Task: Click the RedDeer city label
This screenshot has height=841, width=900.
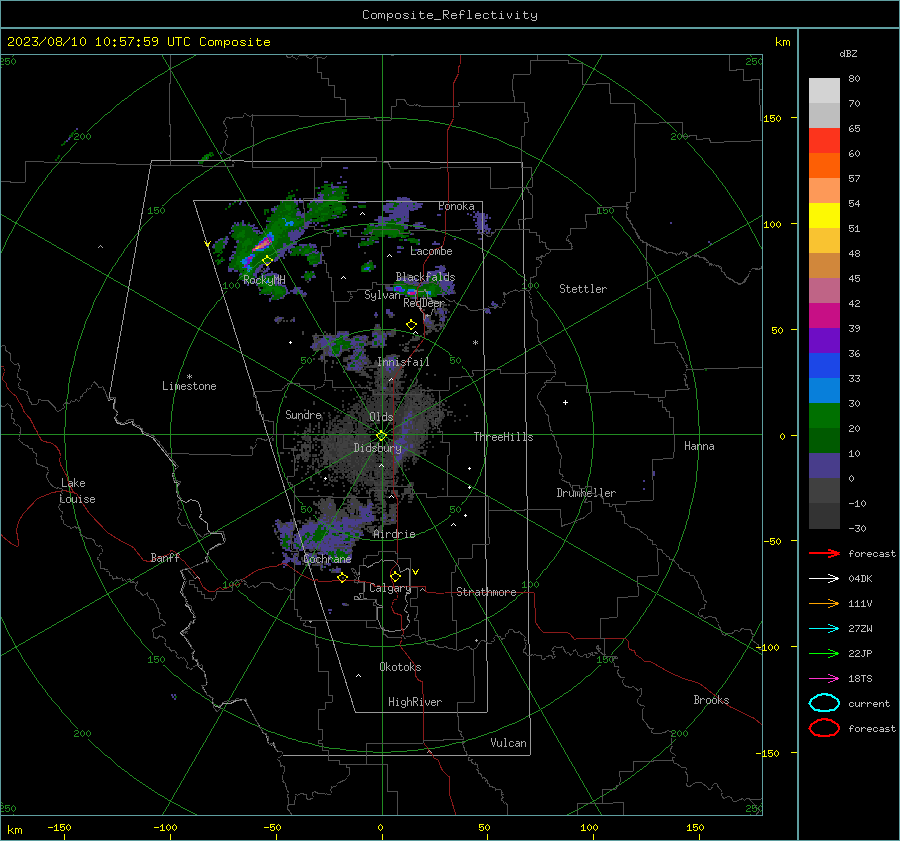Action: click(424, 303)
